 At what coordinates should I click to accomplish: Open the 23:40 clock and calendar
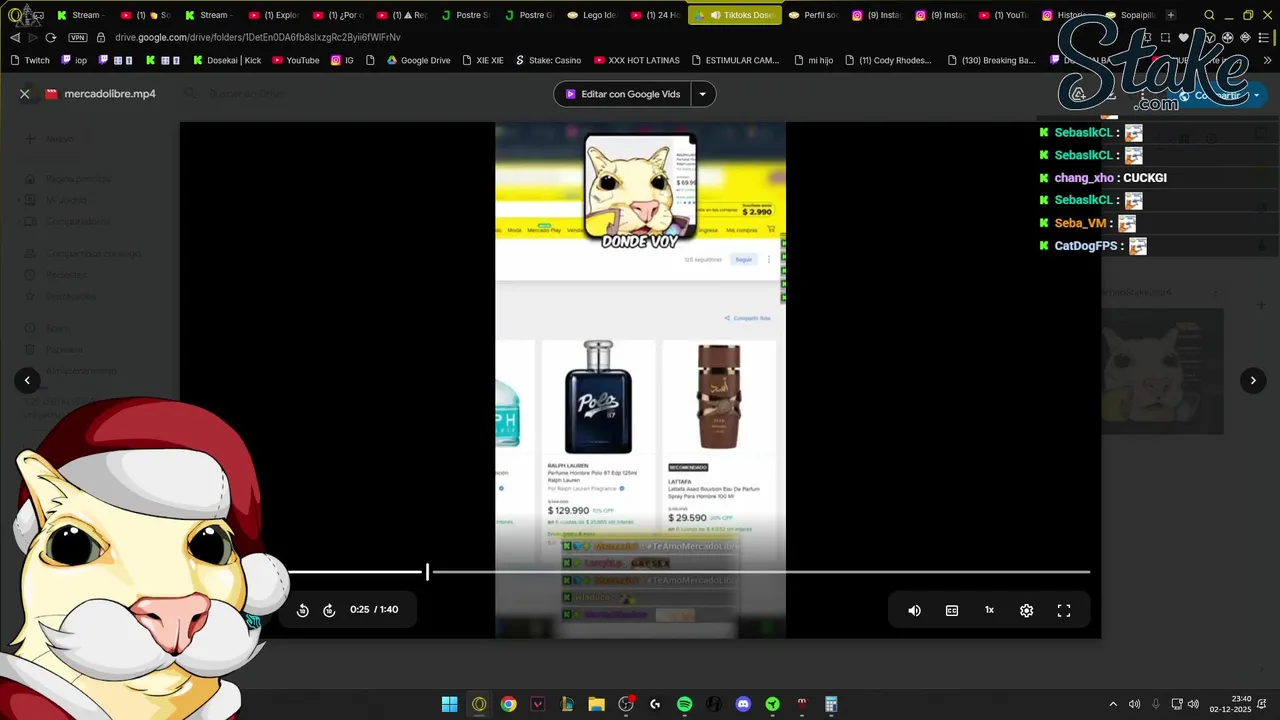[x=1230, y=704]
